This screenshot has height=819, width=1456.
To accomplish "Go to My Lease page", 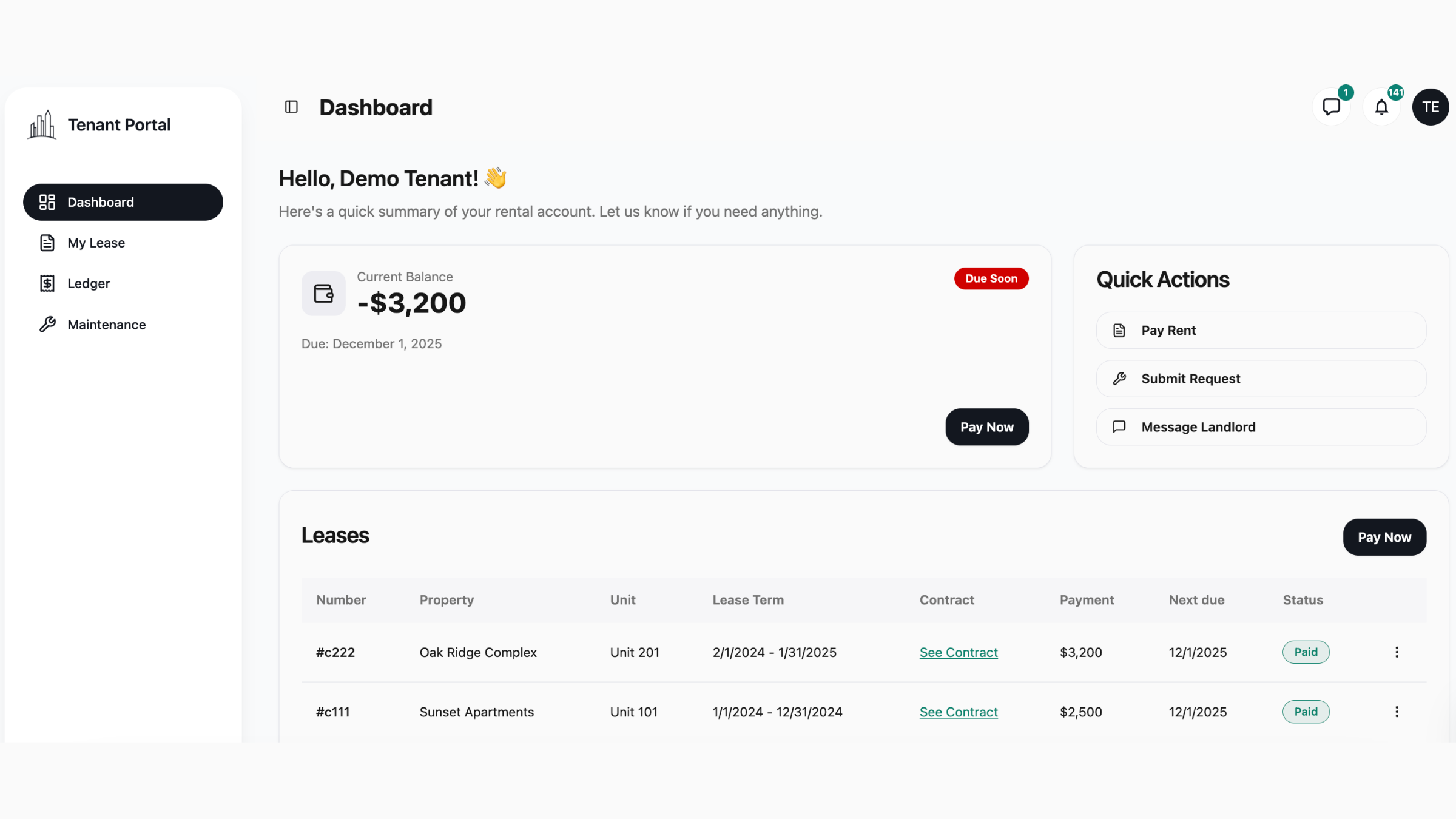I will (96, 243).
